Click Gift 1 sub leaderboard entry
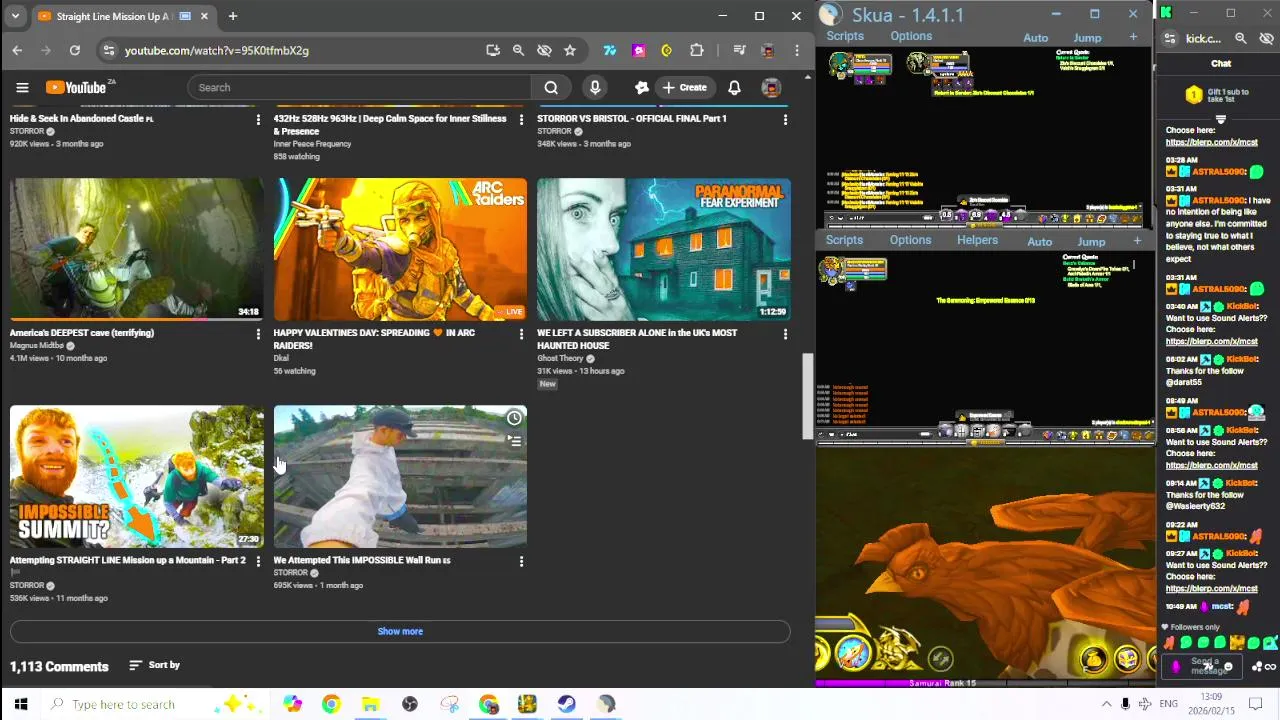1280x720 pixels. point(1217,95)
